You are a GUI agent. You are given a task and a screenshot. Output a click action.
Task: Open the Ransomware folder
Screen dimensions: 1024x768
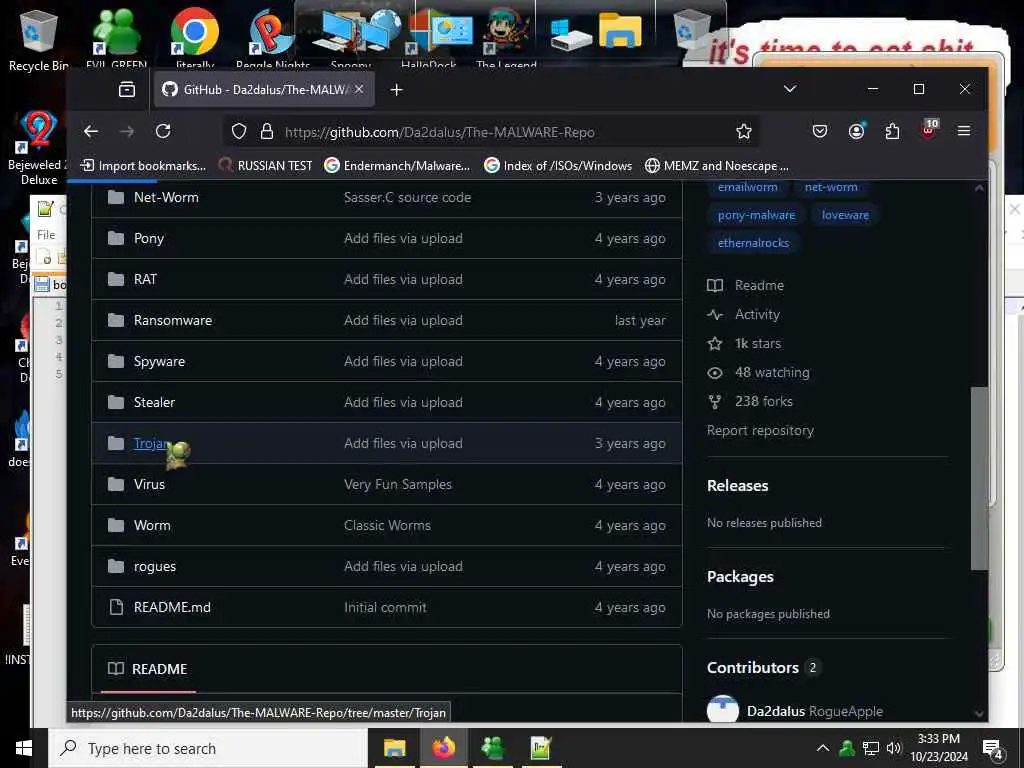172,321
